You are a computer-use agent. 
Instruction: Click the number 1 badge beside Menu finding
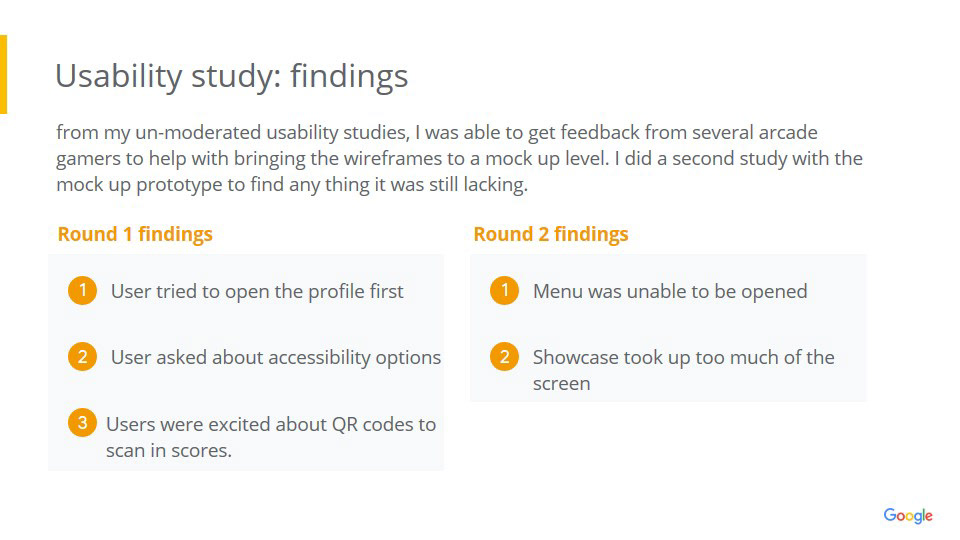pos(504,291)
